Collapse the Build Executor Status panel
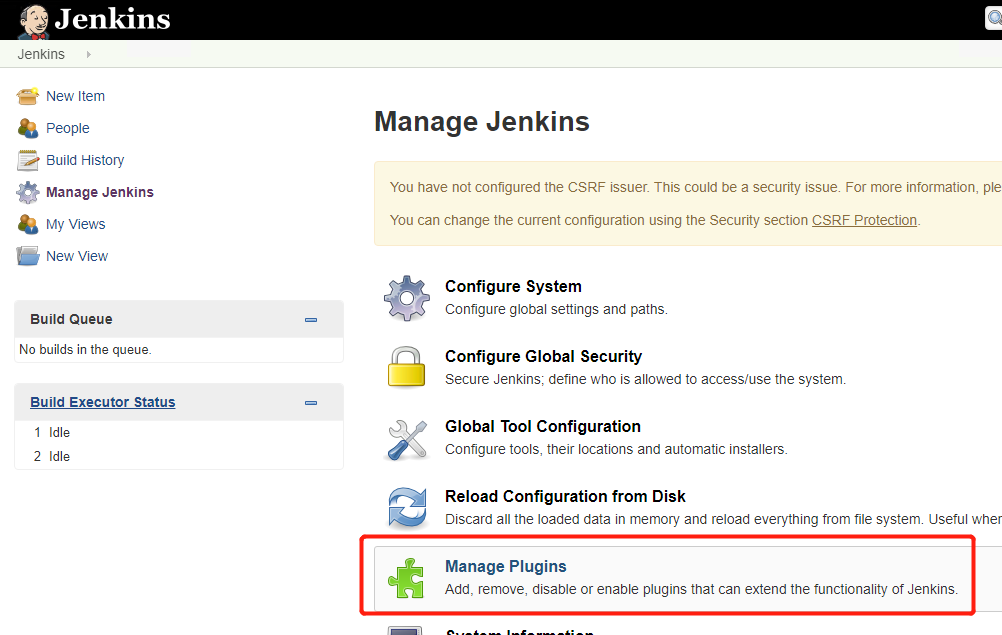 pyautogui.click(x=311, y=403)
